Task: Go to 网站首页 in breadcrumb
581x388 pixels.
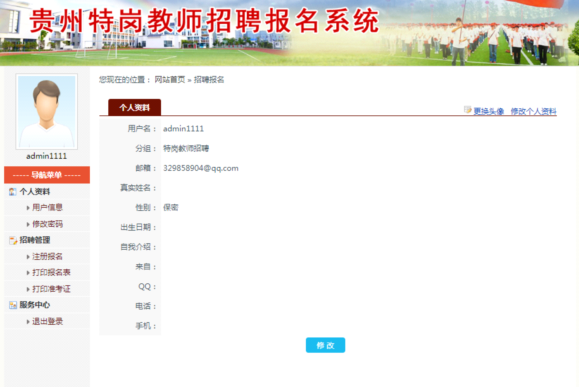Action: click(170, 80)
